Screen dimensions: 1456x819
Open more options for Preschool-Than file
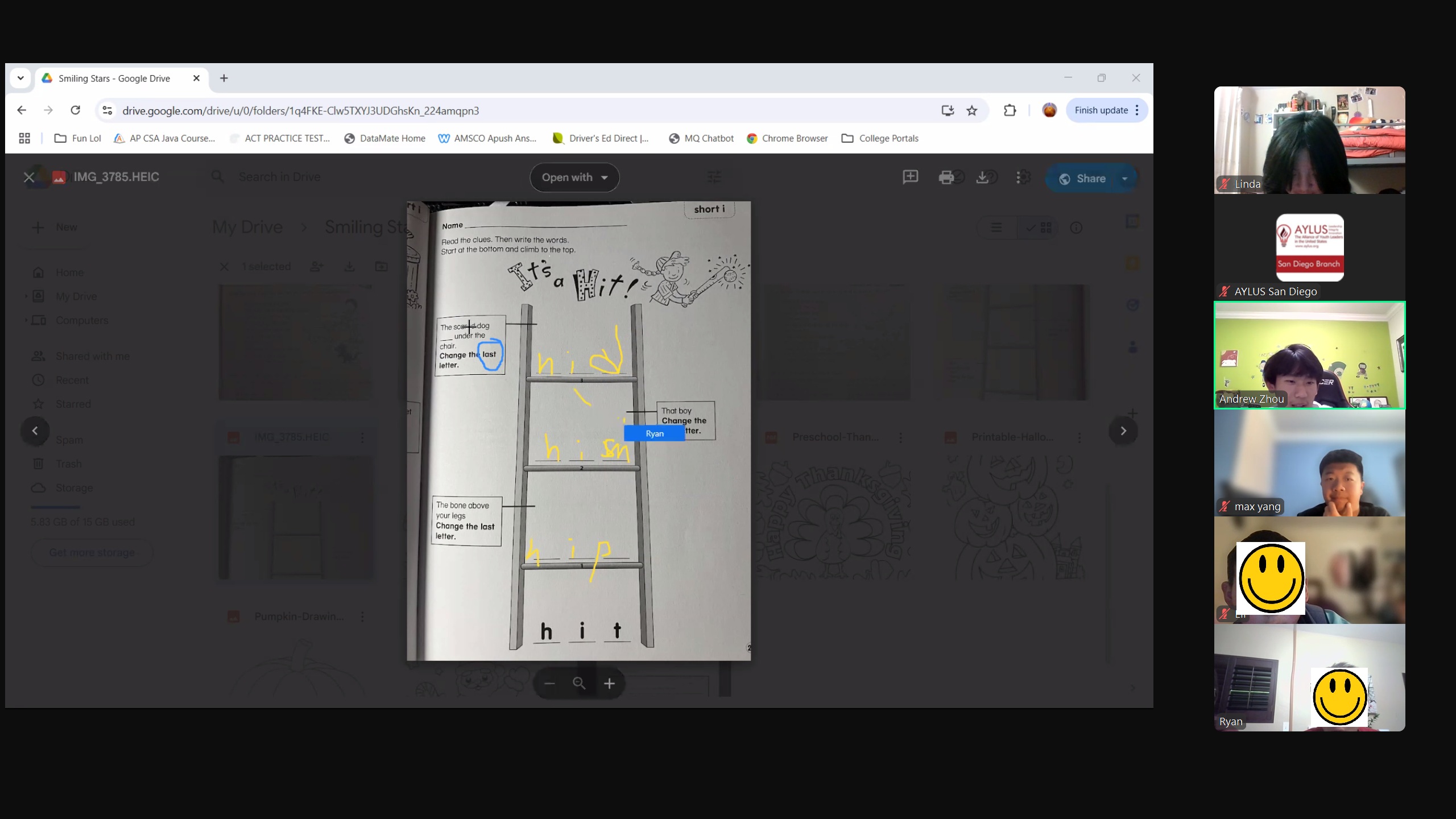point(900,437)
